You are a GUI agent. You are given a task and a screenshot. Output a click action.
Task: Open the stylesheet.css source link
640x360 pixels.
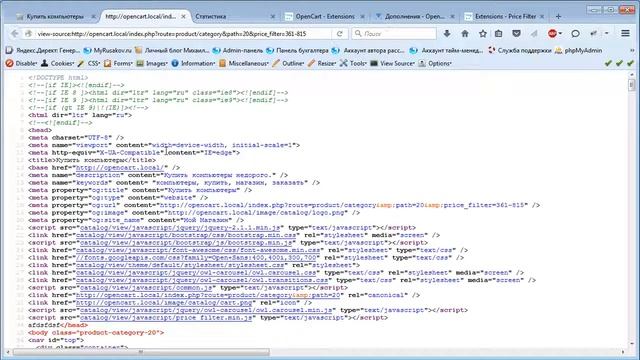click(180, 265)
